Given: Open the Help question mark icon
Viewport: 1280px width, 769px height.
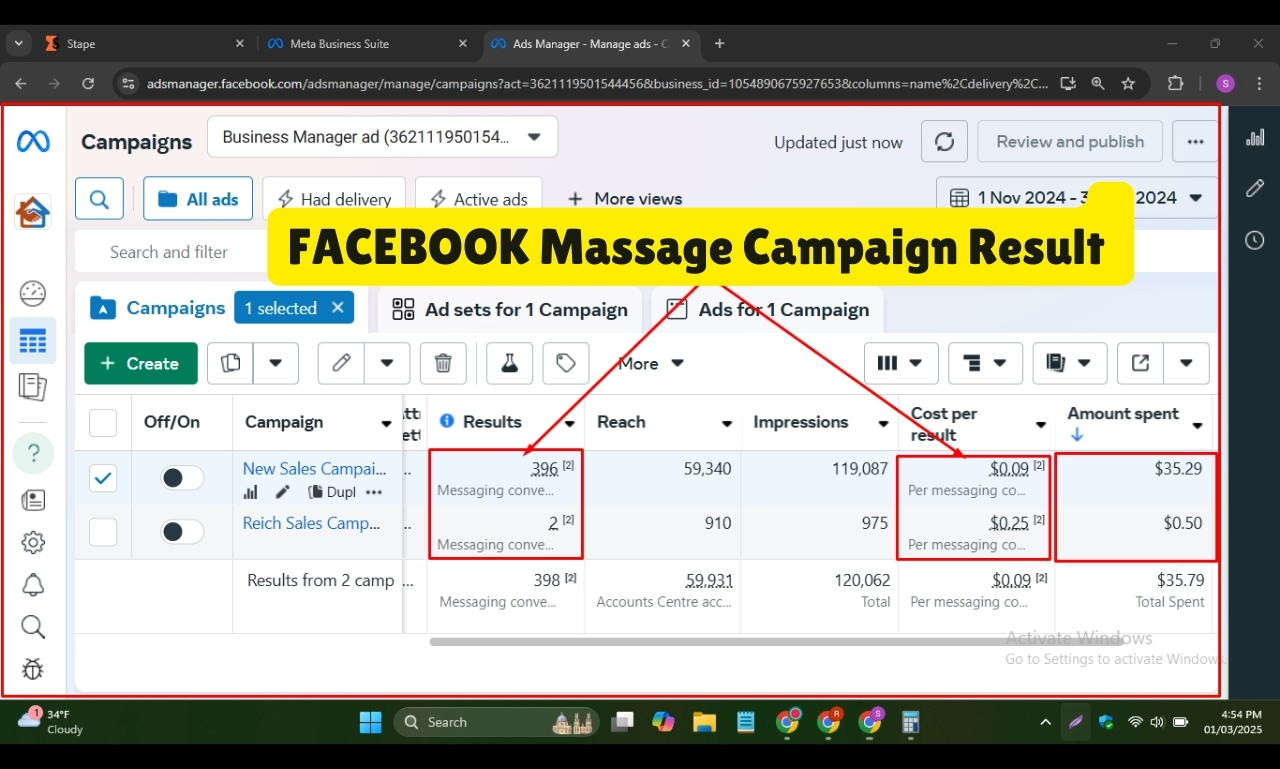Looking at the screenshot, I should click(33, 454).
